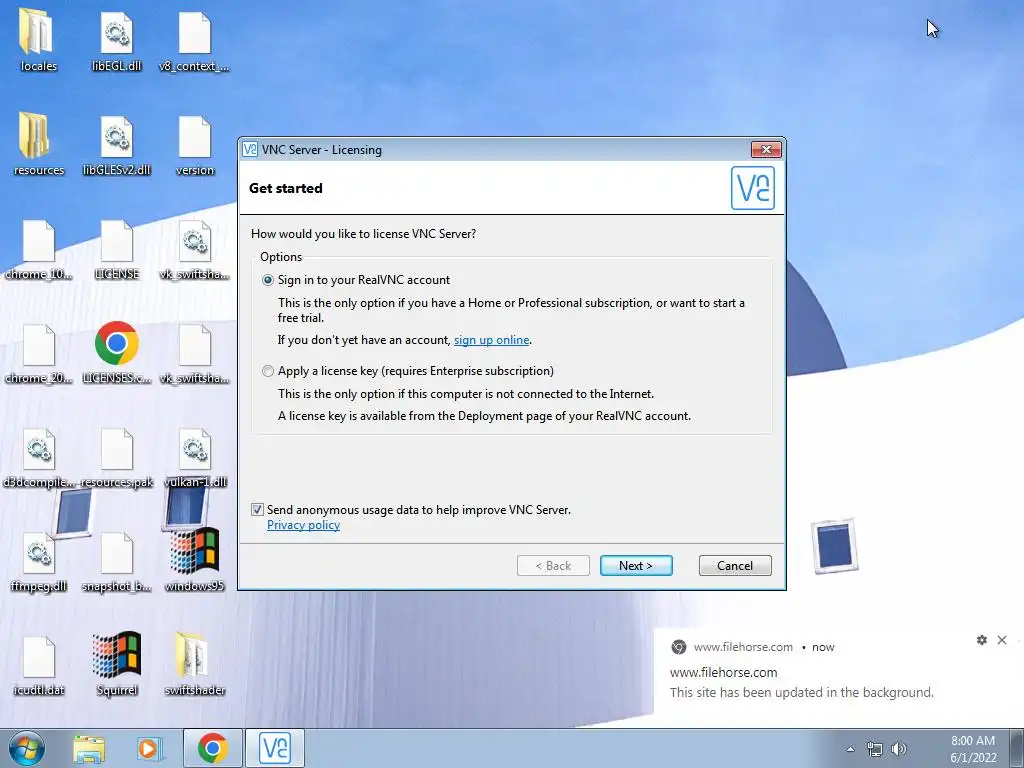Close the VNC Server Licensing dialog
Viewport: 1024px width, 768px height.
pos(766,150)
